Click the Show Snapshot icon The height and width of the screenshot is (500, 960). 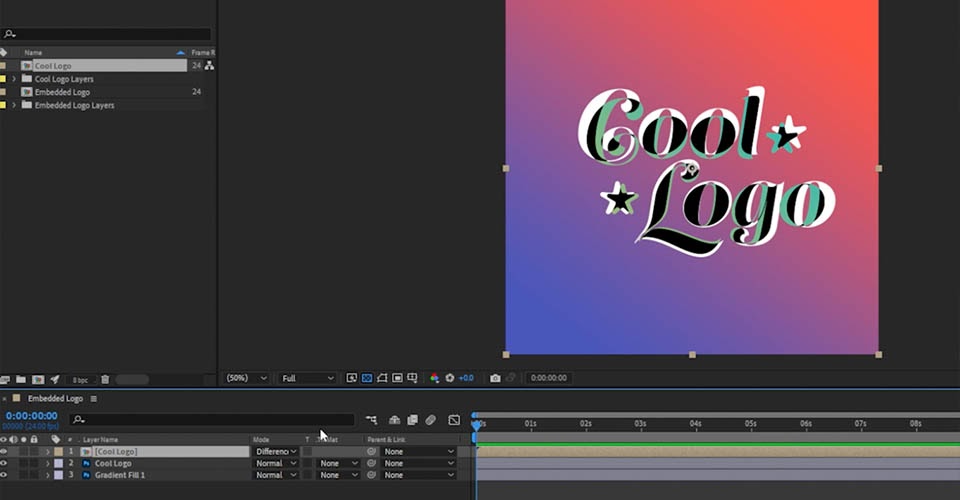(x=511, y=378)
